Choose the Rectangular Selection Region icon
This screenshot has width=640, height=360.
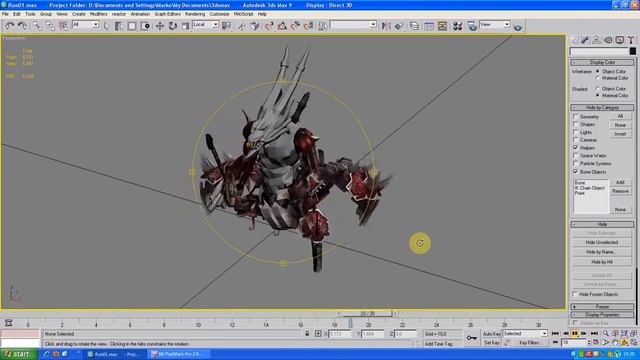coord(132,26)
